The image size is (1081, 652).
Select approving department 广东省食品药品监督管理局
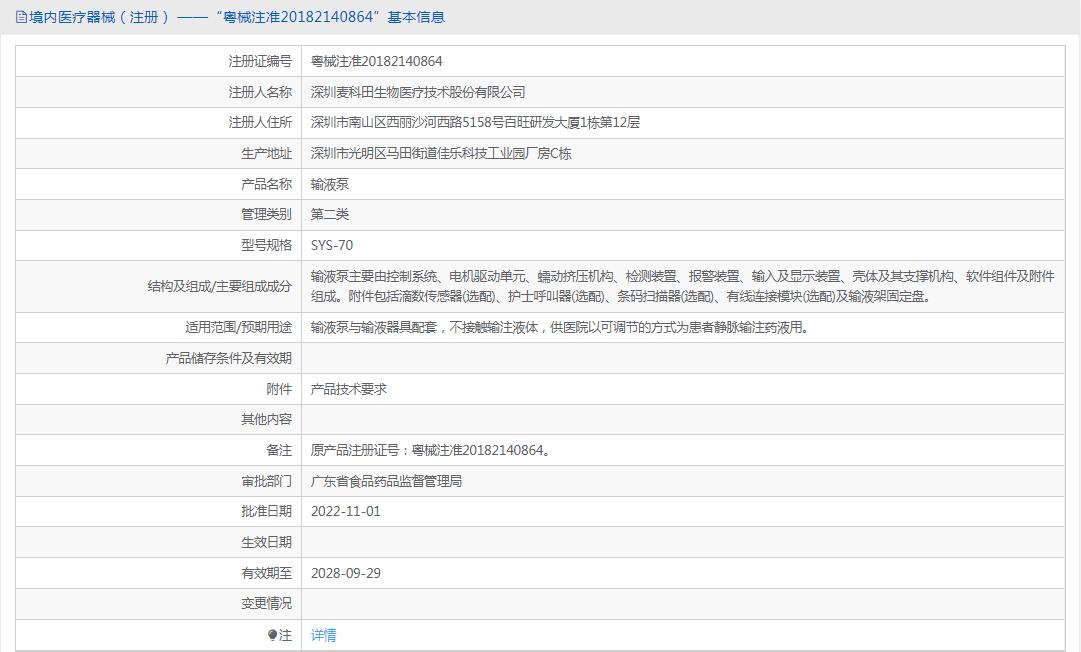[x=386, y=481]
